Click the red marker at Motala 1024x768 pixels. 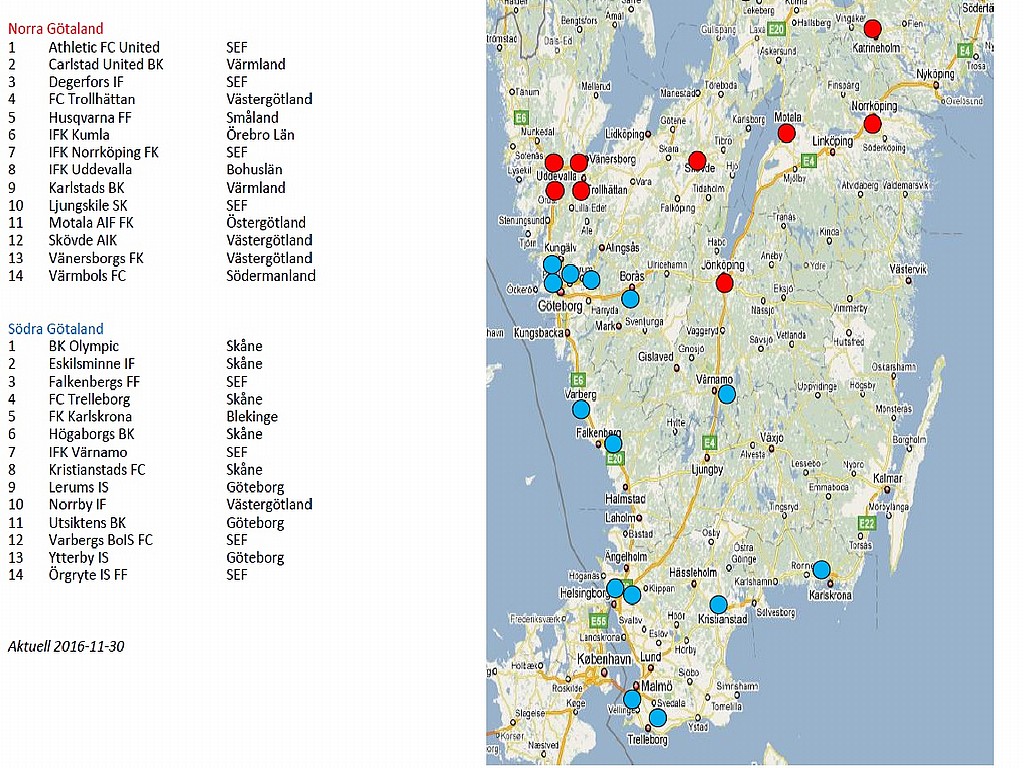786,133
